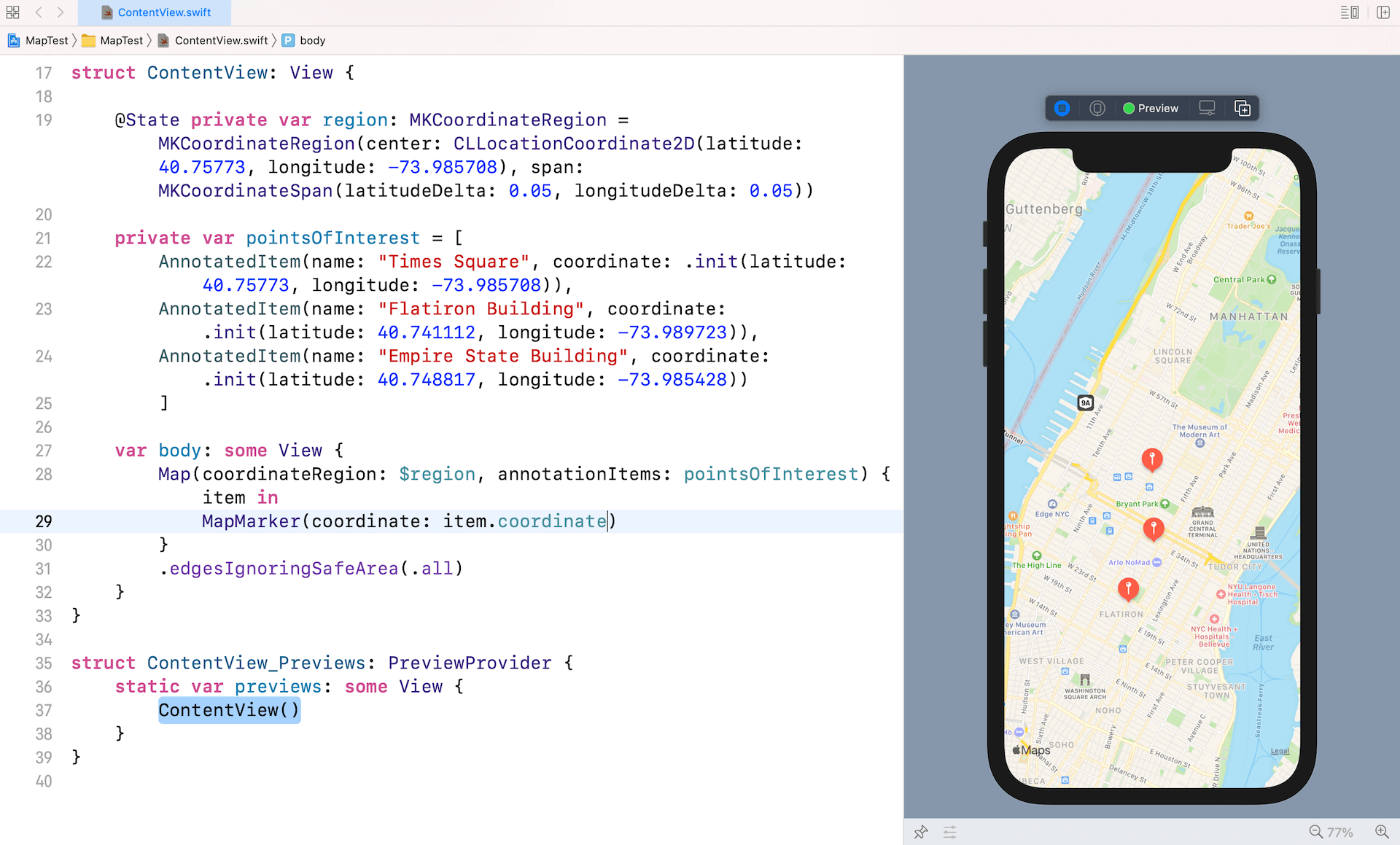1400x845 pixels.
Task: Zoom in the canvas preview
Action: 1382,832
